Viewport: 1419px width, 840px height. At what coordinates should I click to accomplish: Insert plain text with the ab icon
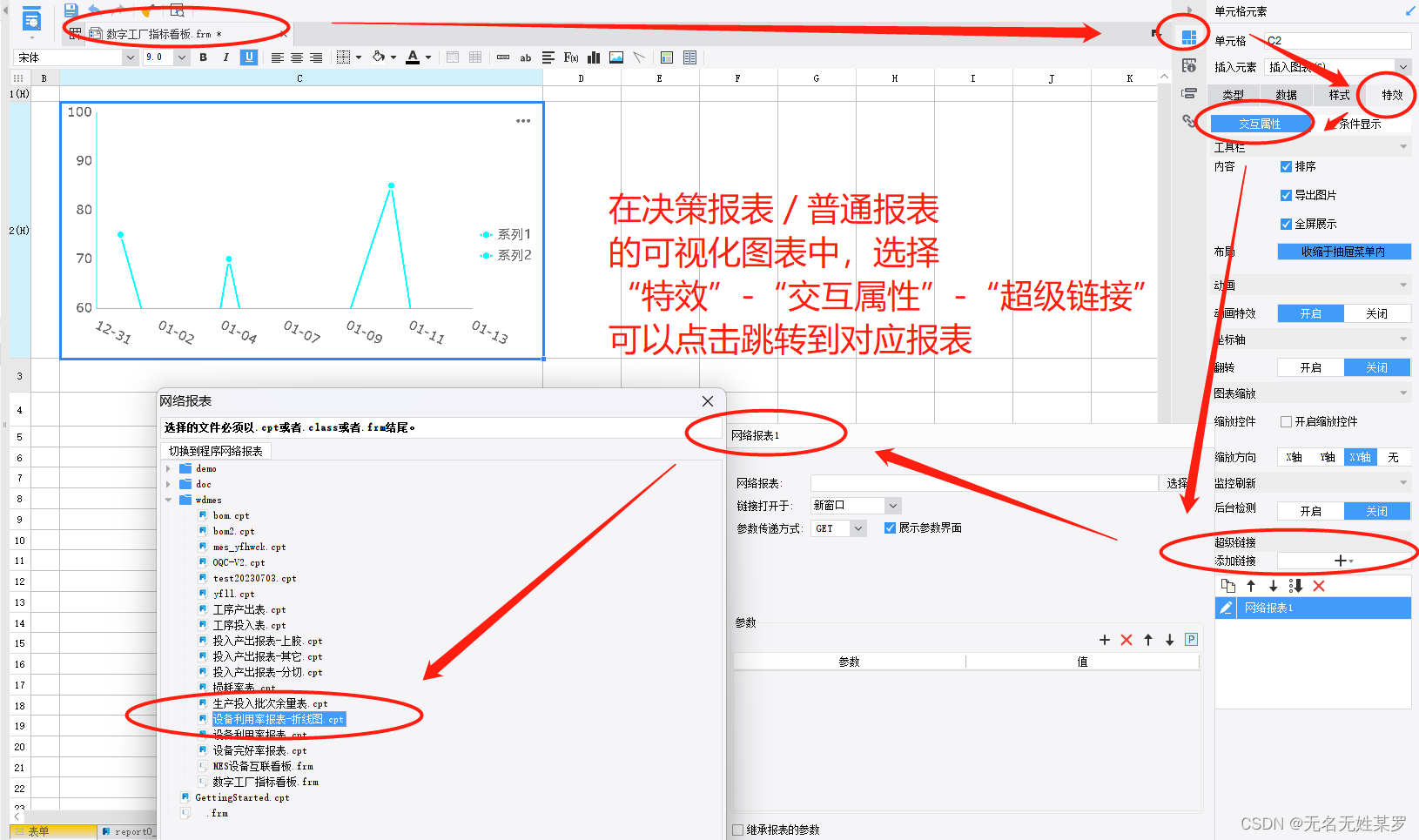point(526,57)
